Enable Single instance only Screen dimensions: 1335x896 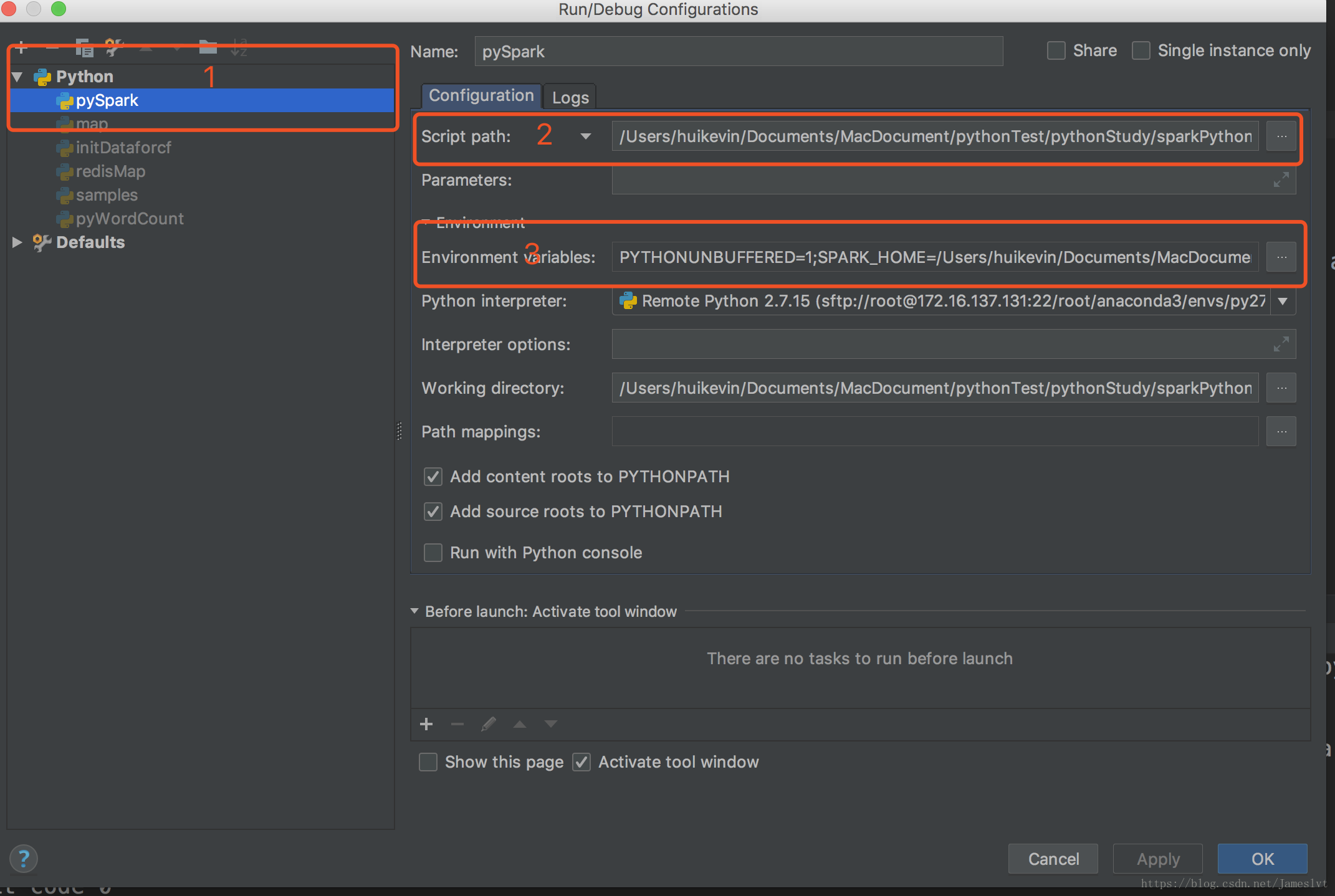pyautogui.click(x=1141, y=50)
